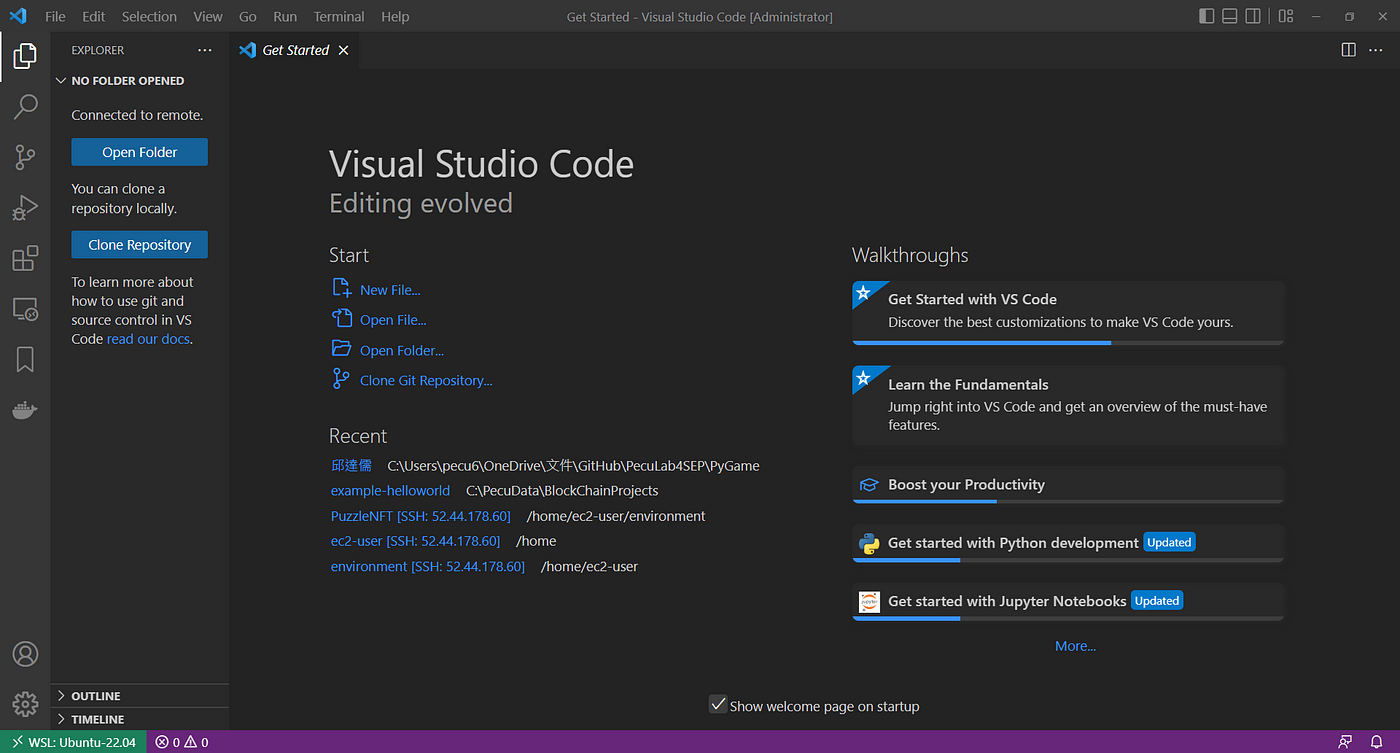The width and height of the screenshot is (1400, 753).
Task: Click the Open File... link
Action: 393,320
